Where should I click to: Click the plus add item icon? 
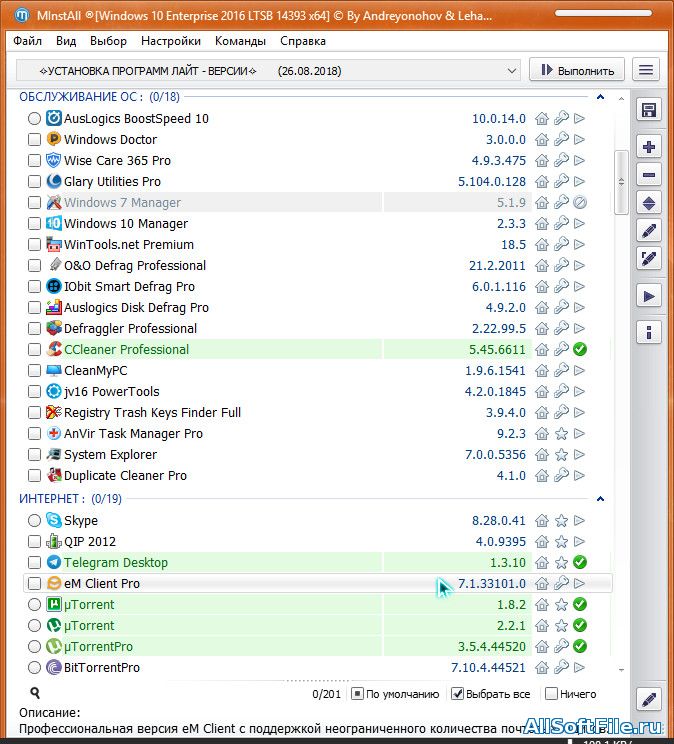click(648, 147)
